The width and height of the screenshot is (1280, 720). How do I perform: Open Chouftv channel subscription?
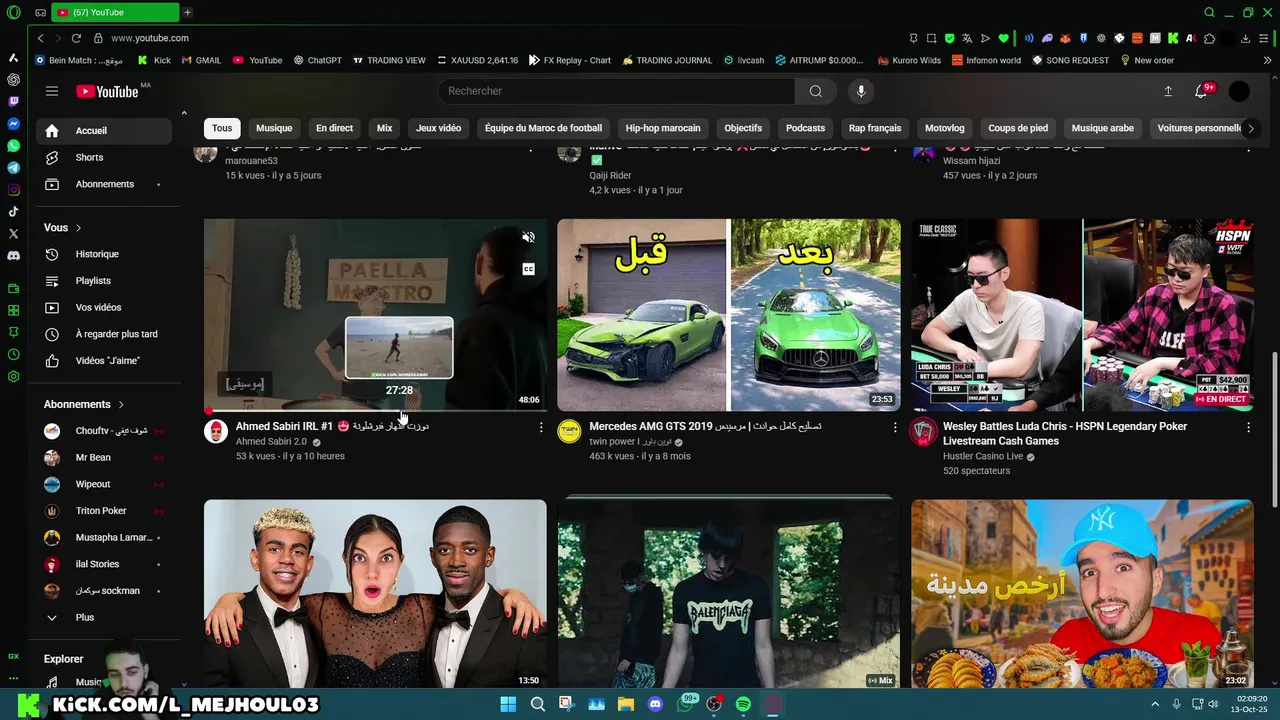coord(104,431)
